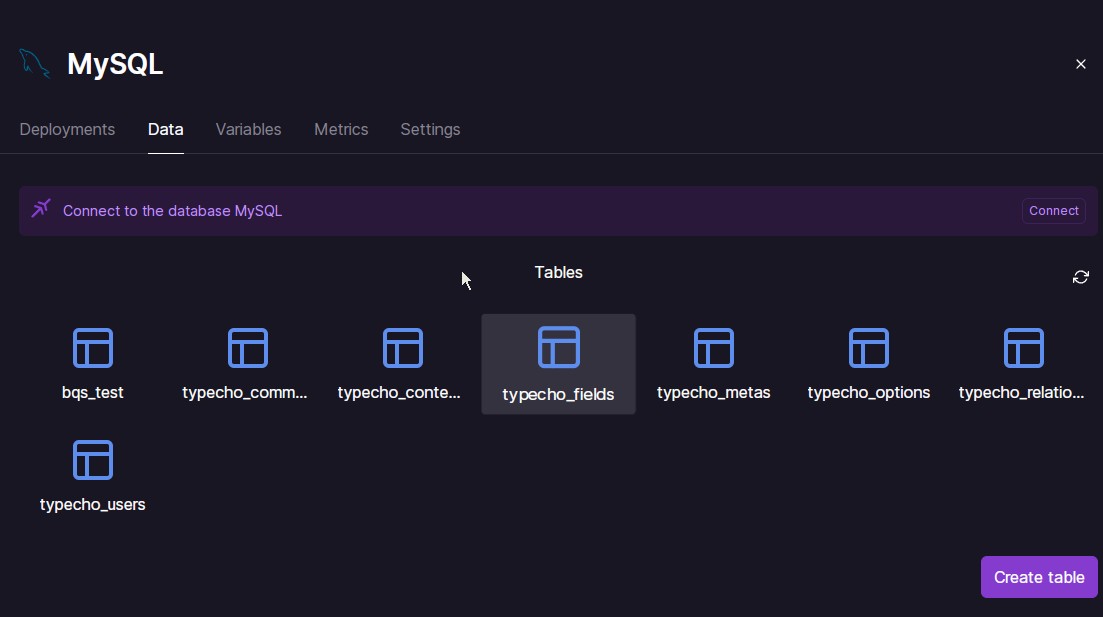Select the typecho_fields label
The height and width of the screenshot is (617, 1103).
[x=559, y=395]
